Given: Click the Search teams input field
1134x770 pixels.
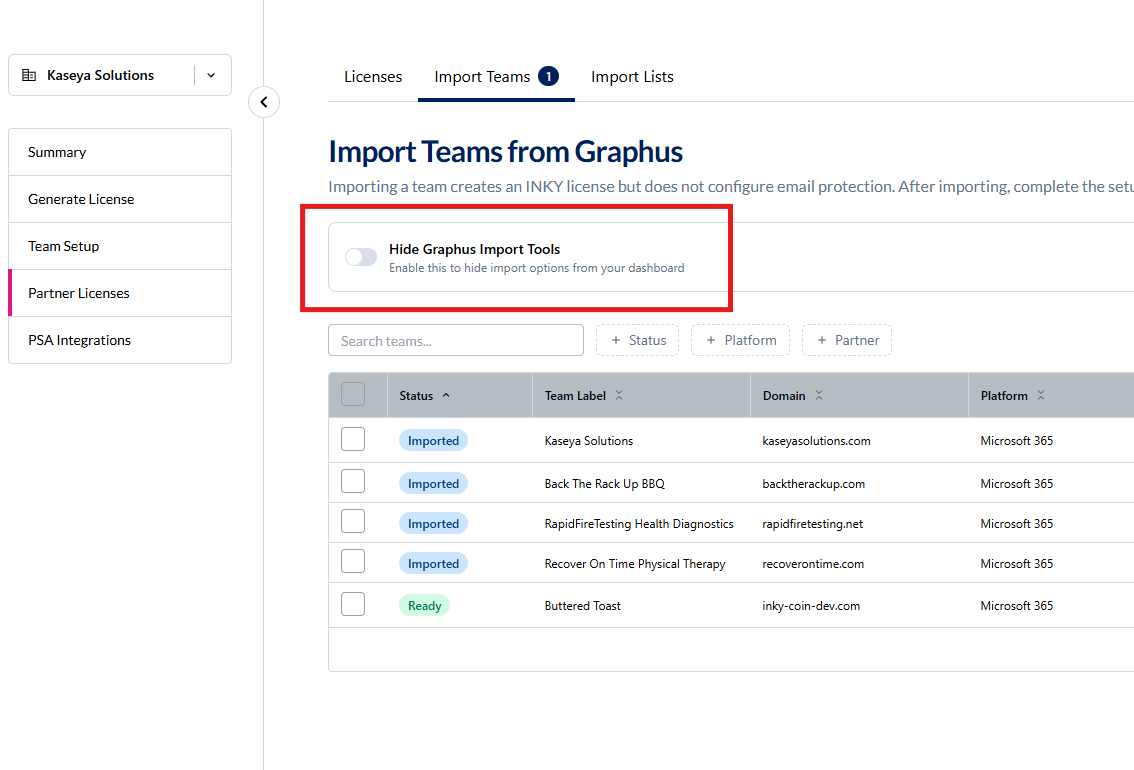Looking at the screenshot, I should click(x=455, y=340).
